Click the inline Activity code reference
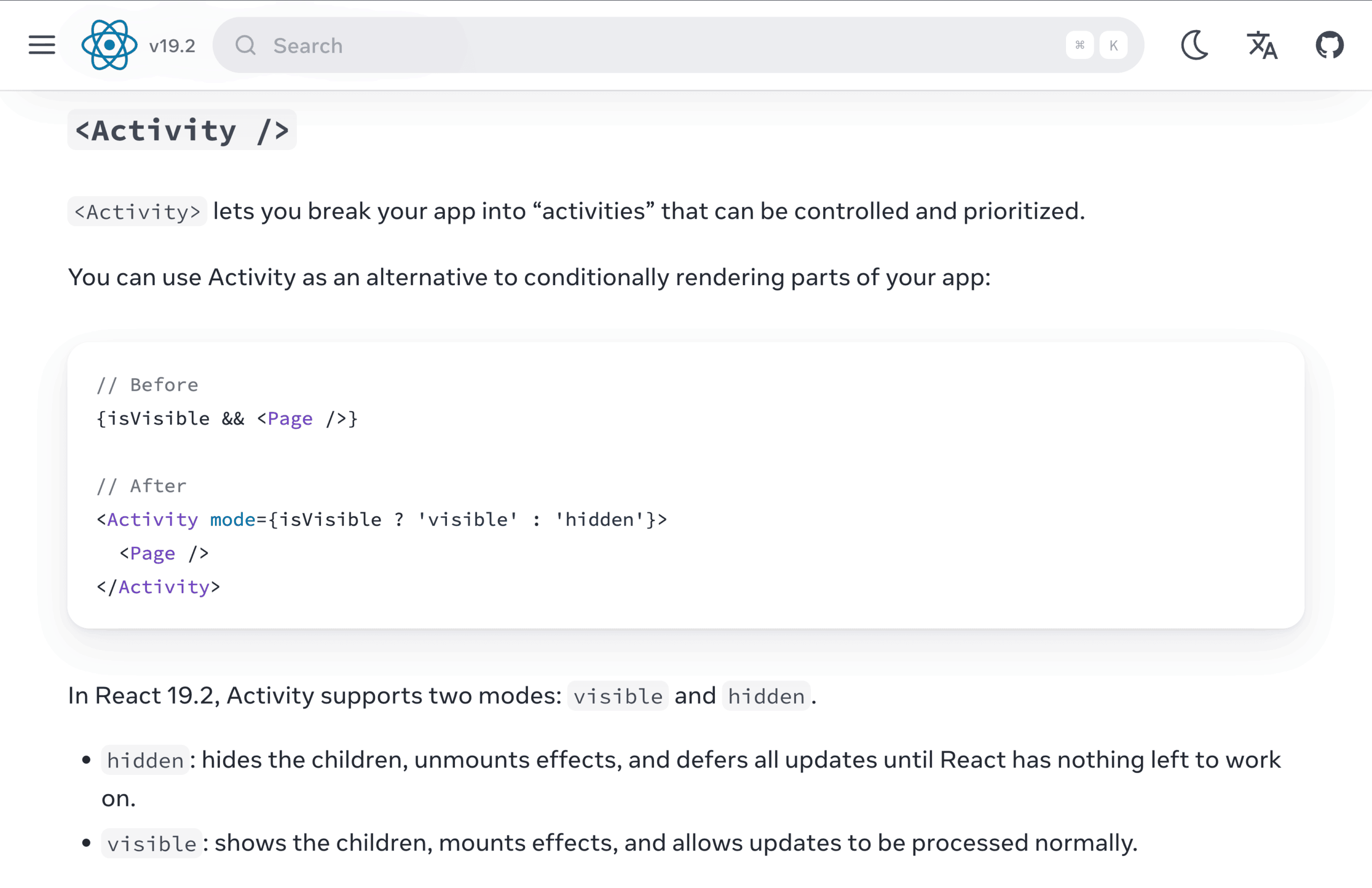This screenshot has width=1372, height=888. pyautogui.click(x=137, y=212)
